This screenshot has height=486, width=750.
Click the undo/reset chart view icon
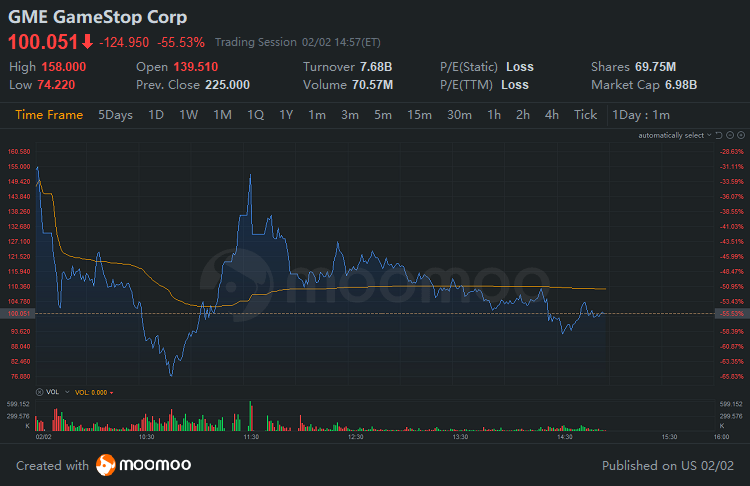click(x=719, y=135)
